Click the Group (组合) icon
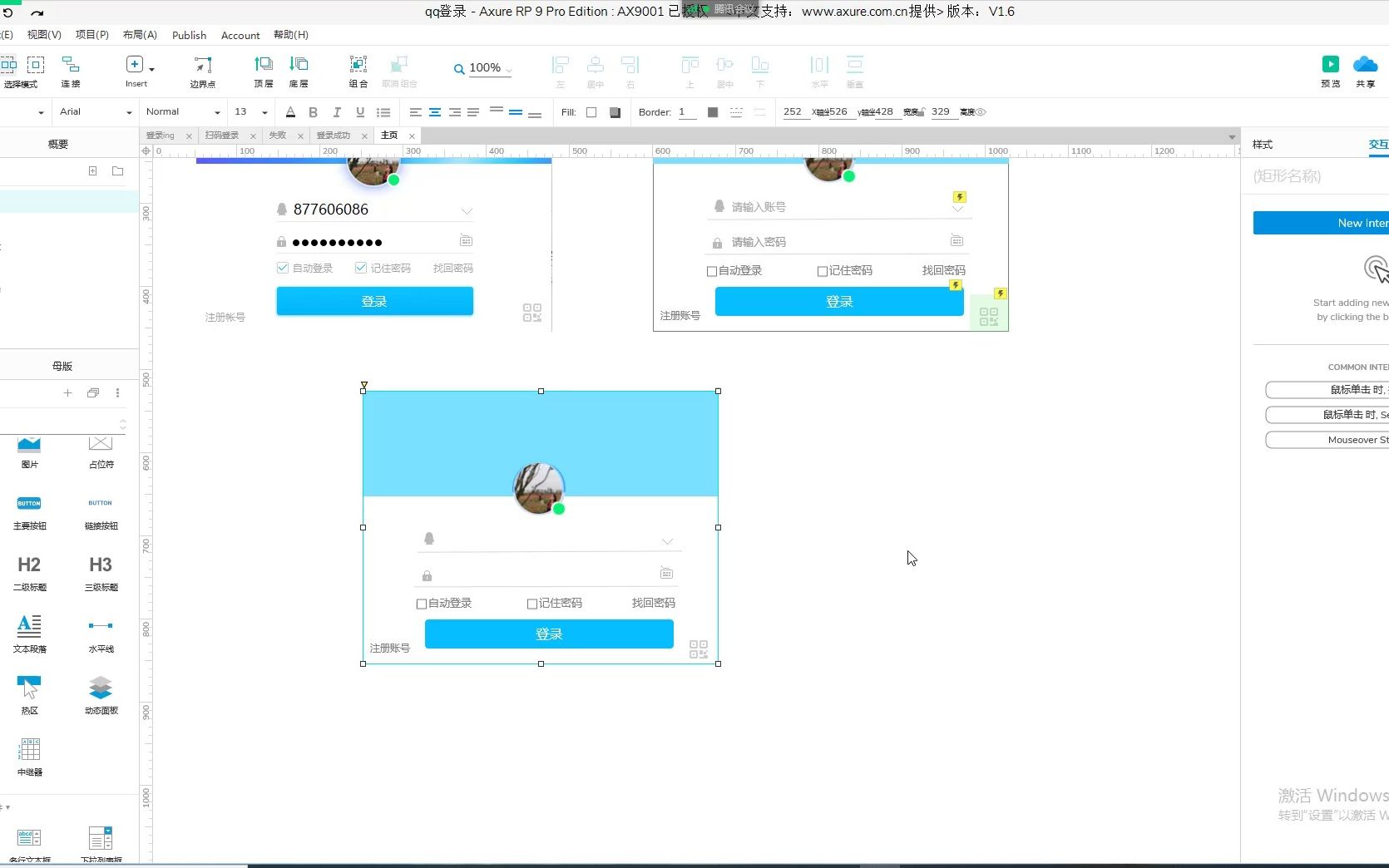This screenshot has height=868, width=1389. point(358,64)
